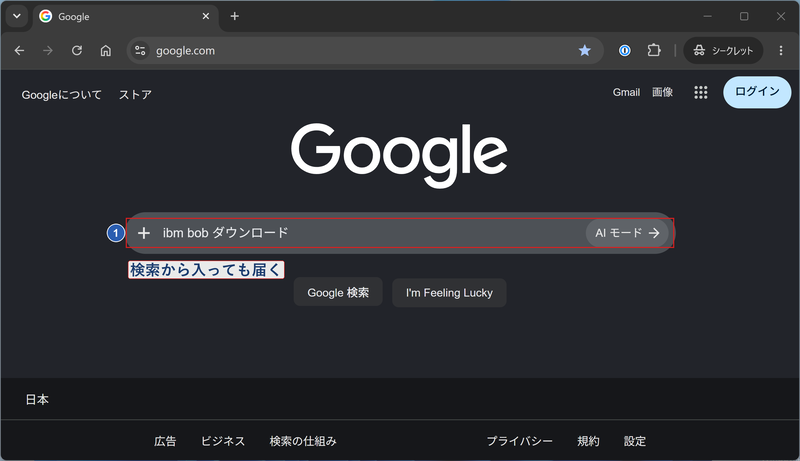
Task: Open the プライバシー footer link
Action: (x=519, y=441)
